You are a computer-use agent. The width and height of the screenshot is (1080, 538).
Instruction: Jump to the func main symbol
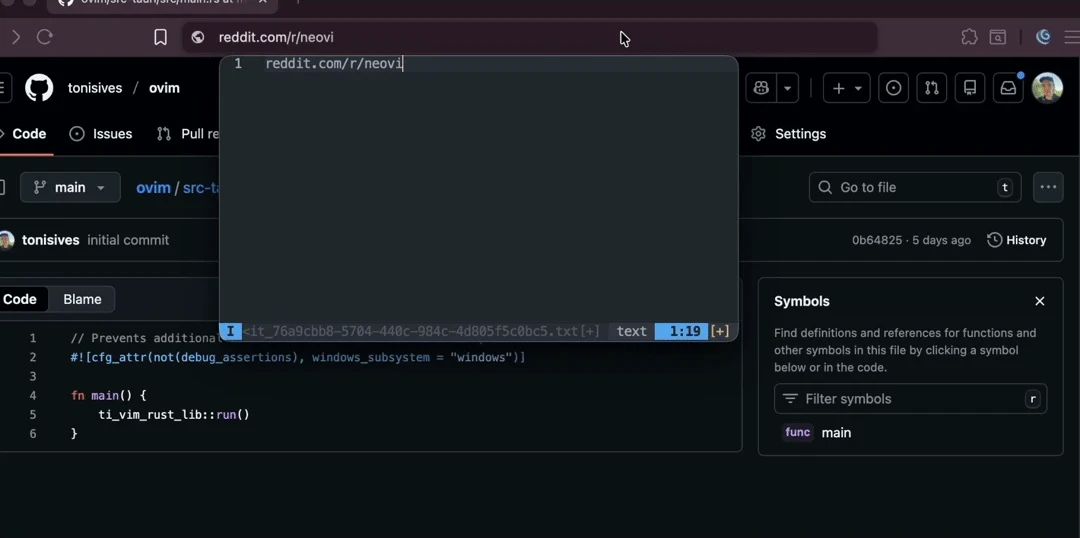(817, 433)
